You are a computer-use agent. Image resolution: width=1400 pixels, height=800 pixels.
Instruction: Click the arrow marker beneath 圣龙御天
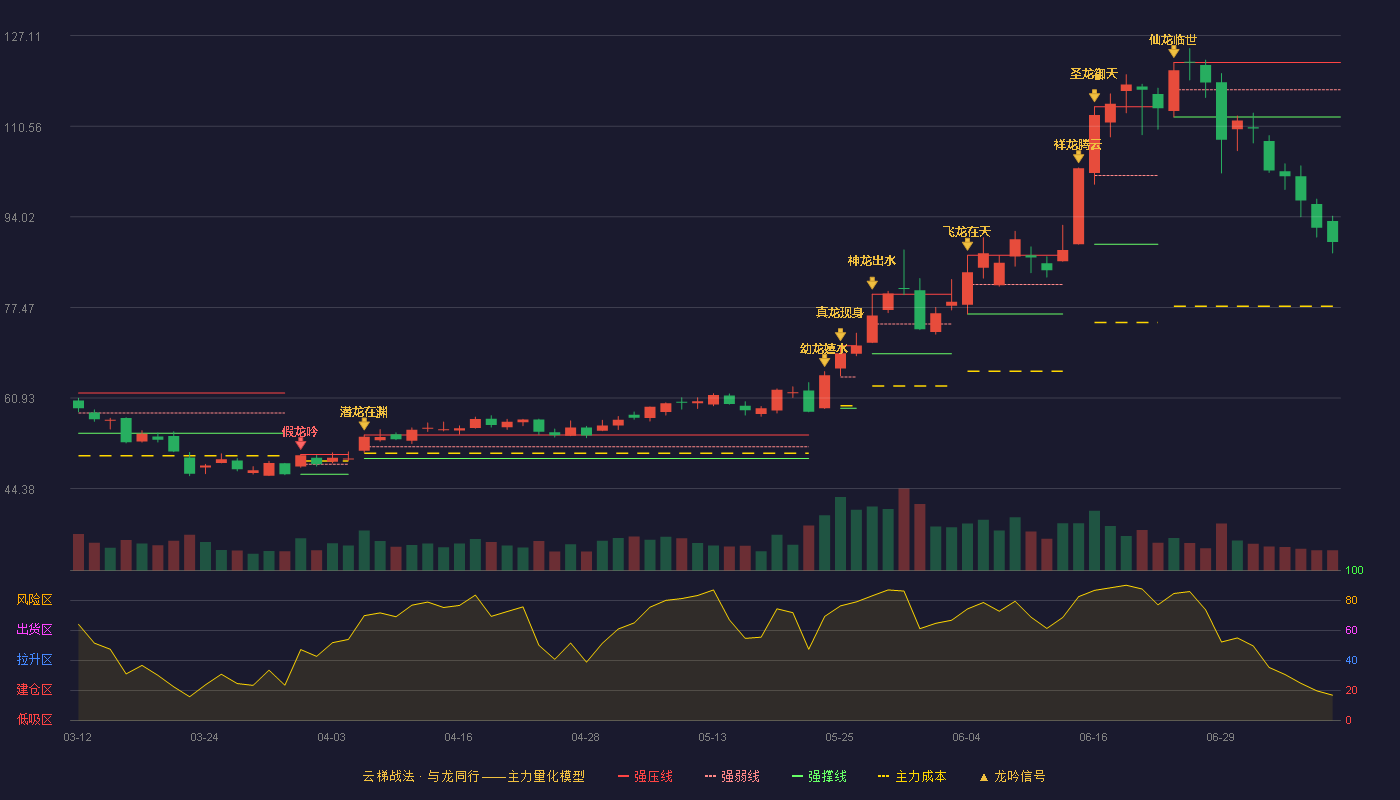[1094, 96]
